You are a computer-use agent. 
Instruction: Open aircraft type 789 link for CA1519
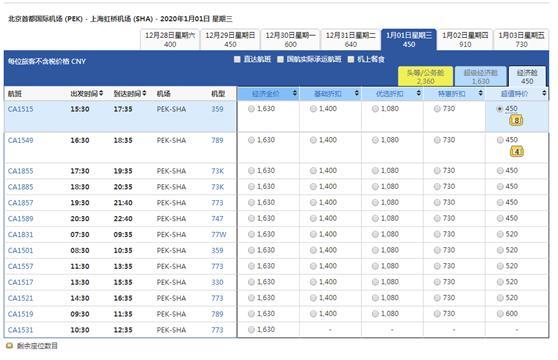(217, 314)
